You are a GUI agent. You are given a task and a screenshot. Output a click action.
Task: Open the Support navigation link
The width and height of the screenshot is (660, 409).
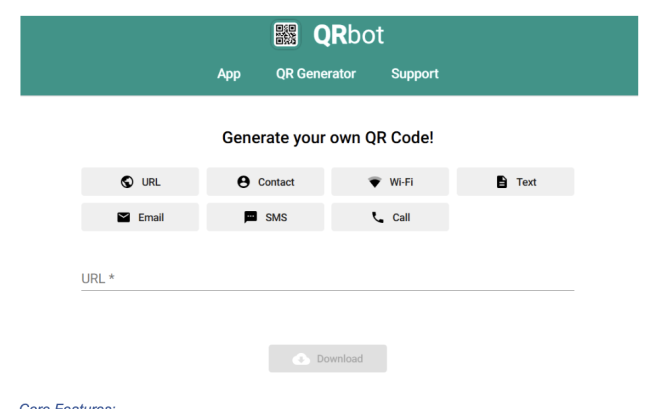[415, 74]
